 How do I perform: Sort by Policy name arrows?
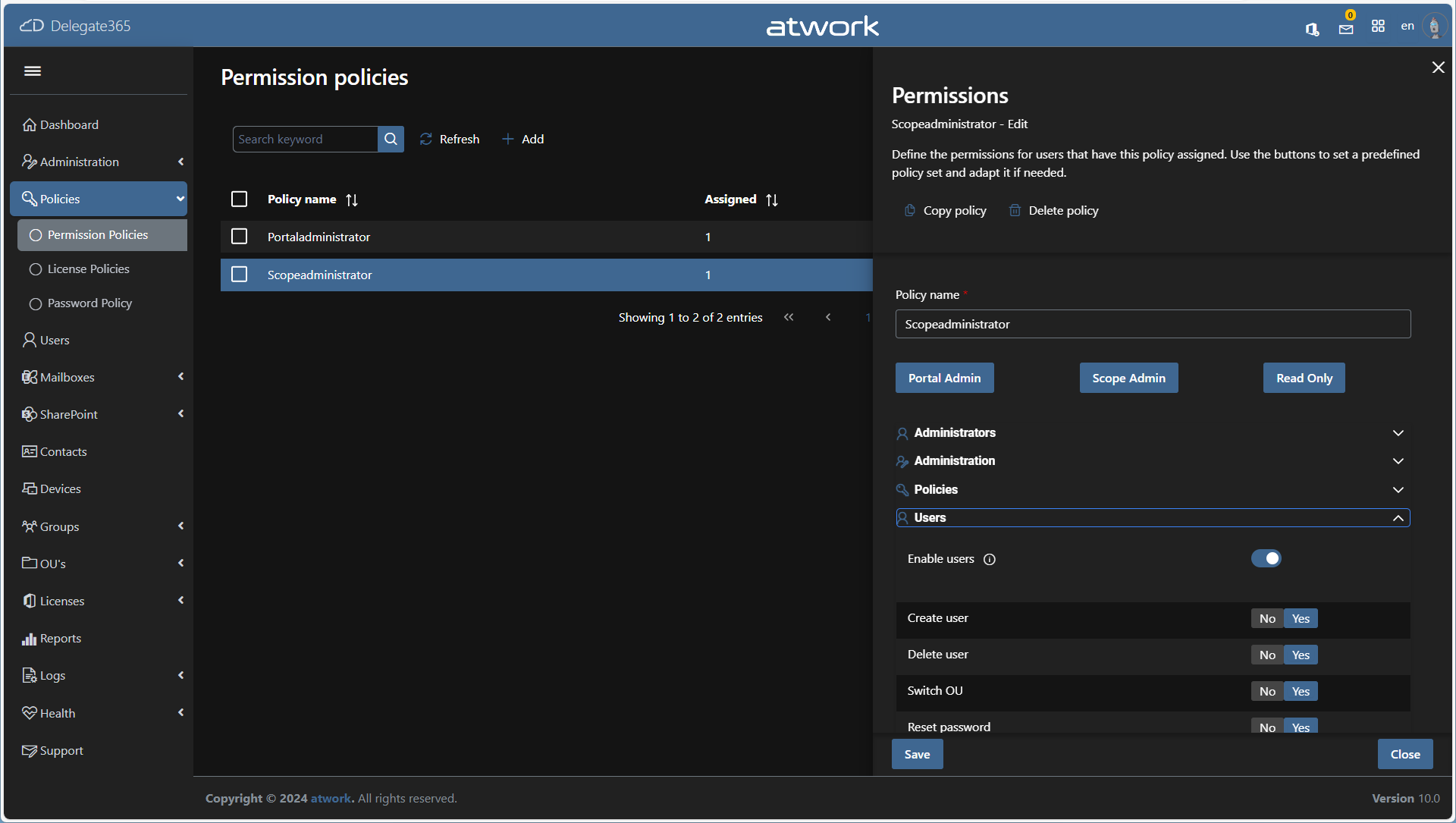coord(352,199)
